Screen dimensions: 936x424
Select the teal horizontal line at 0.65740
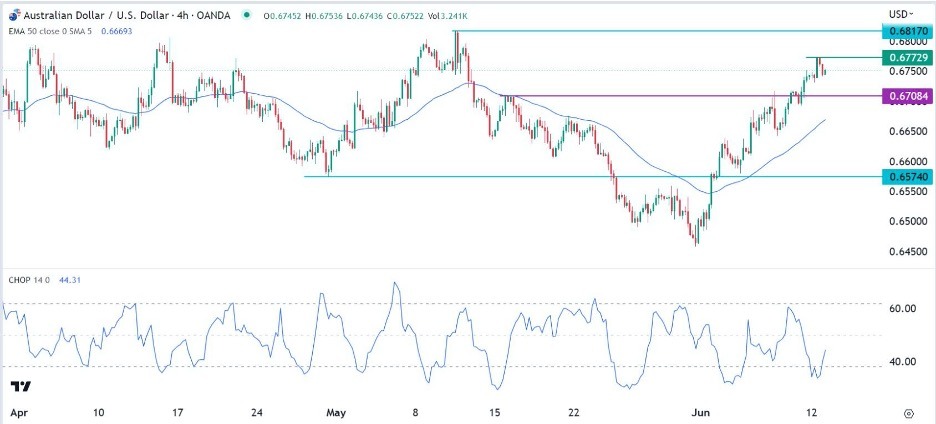coord(593,176)
